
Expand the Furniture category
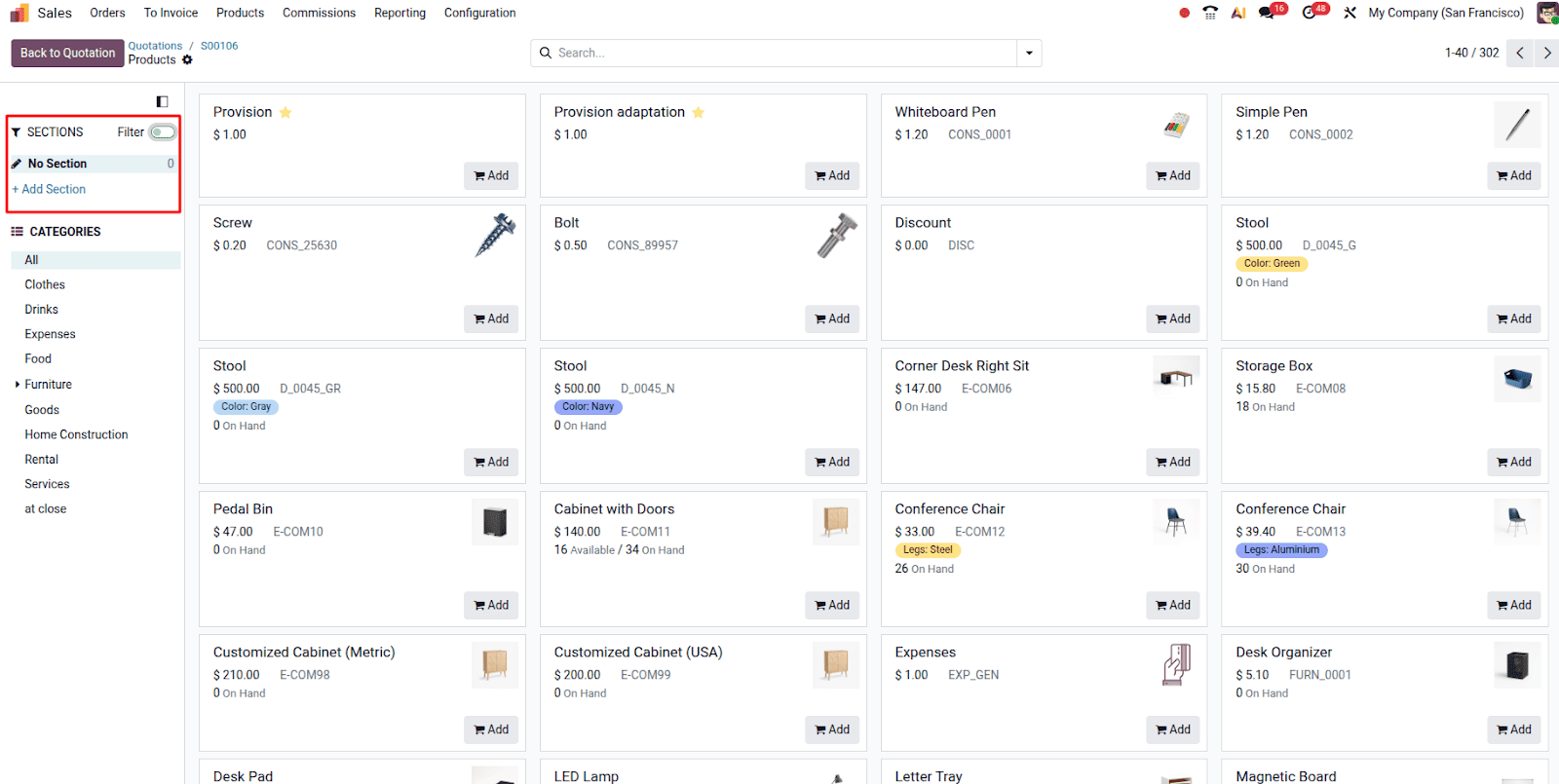point(18,385)
